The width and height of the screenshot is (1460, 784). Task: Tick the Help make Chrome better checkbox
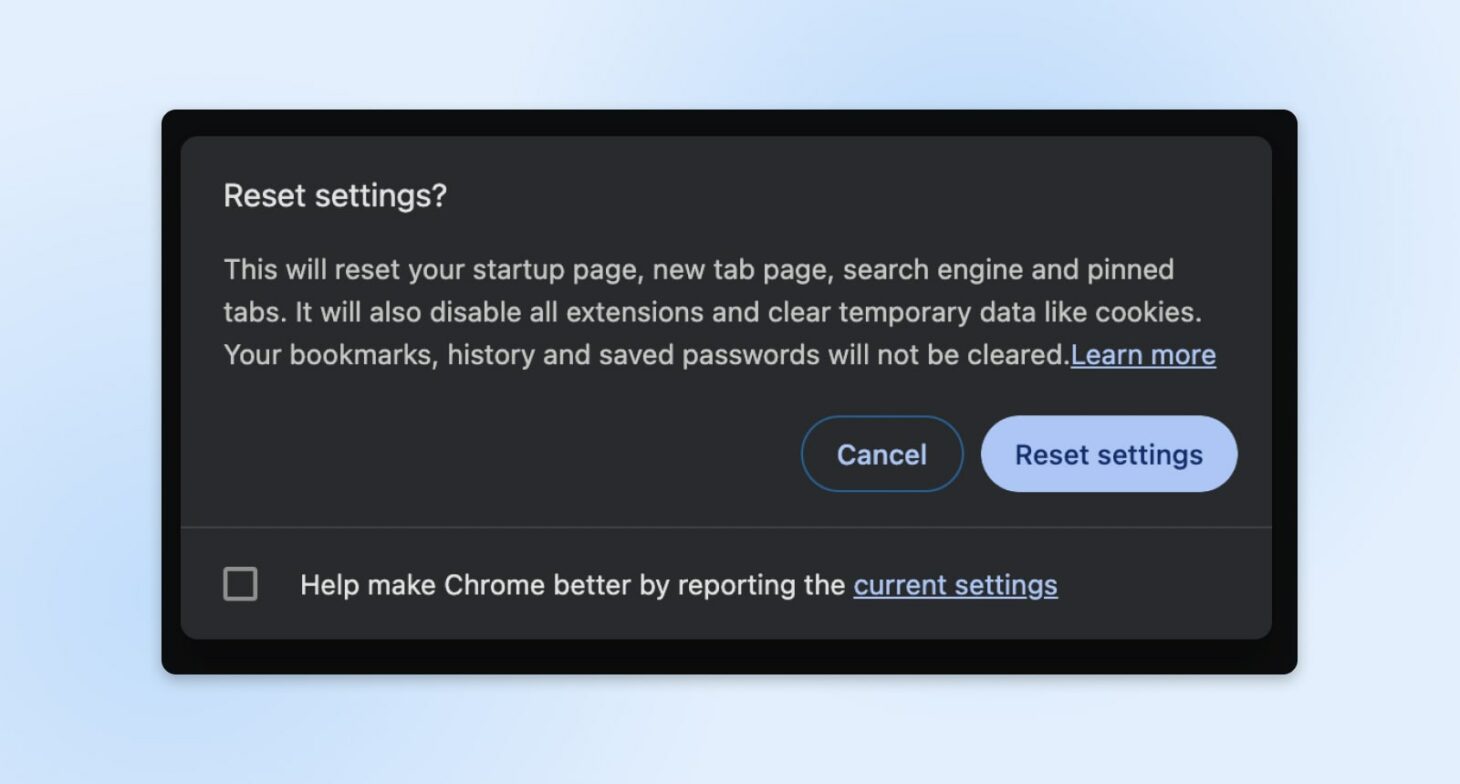pyautogui.click(x=240, y=584)
